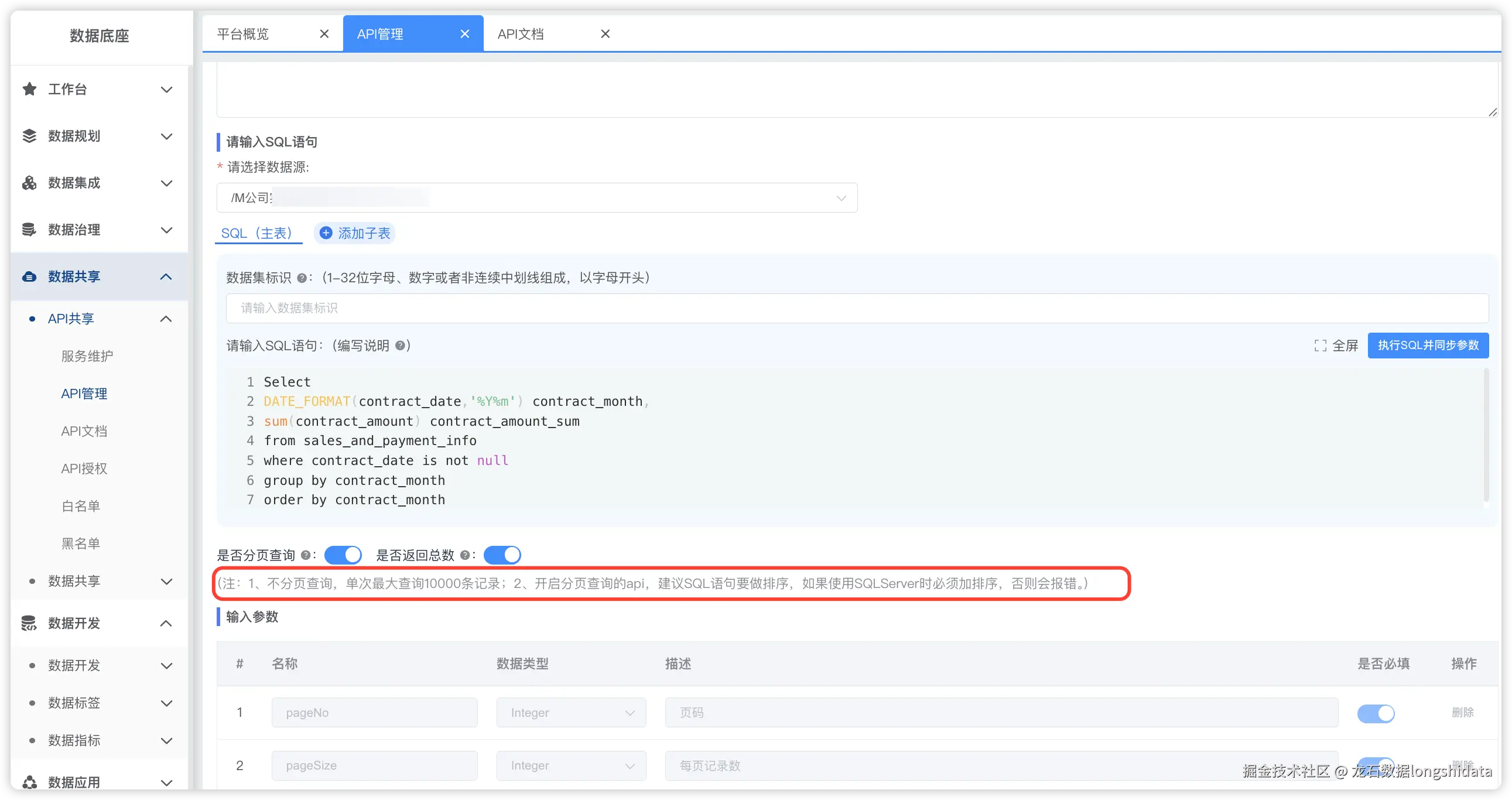Toggle the 是否分页查询 switch
This screenshot has width=1512, height=800.
(x=343, y=555)
